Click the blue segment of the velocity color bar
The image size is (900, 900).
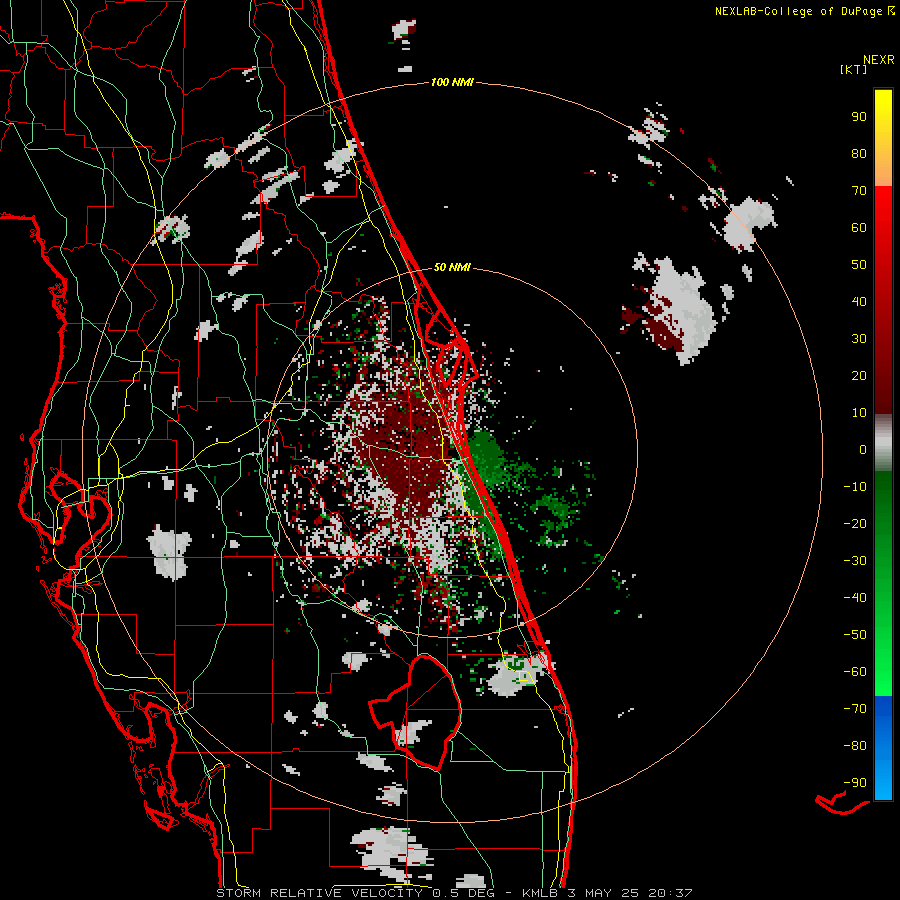click(x=883, y=748)
